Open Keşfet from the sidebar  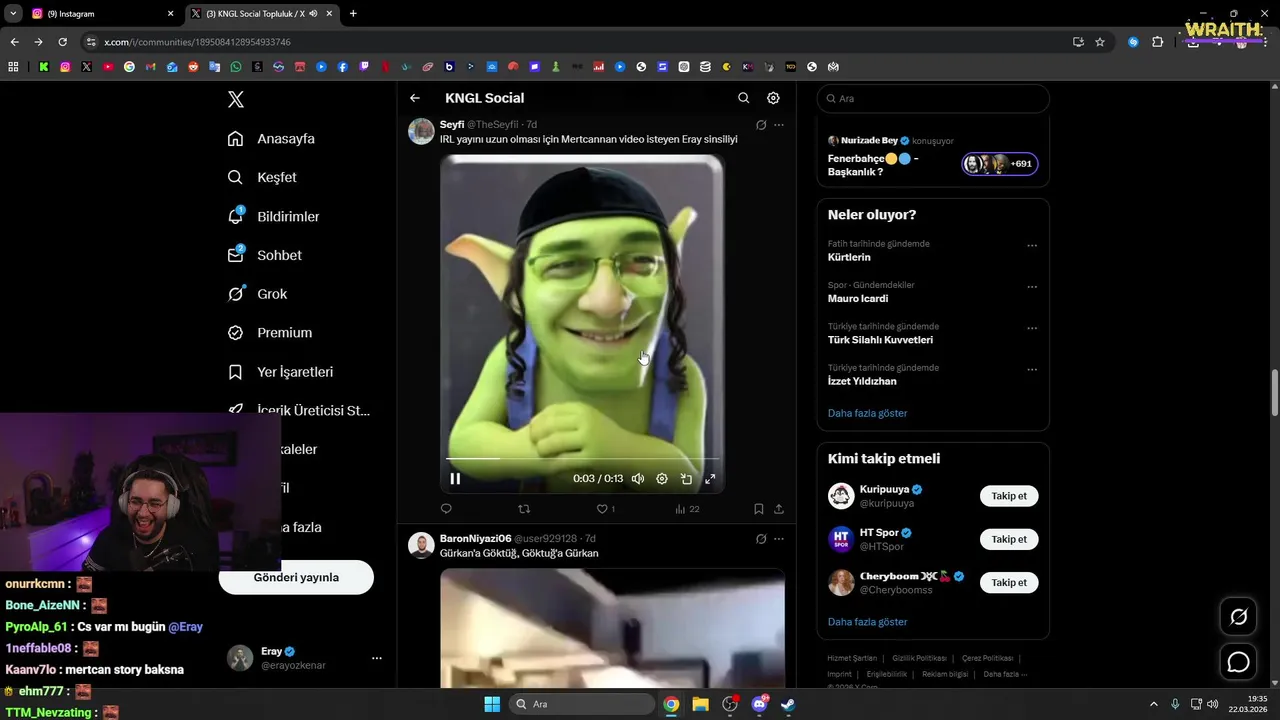pos(262,177)
